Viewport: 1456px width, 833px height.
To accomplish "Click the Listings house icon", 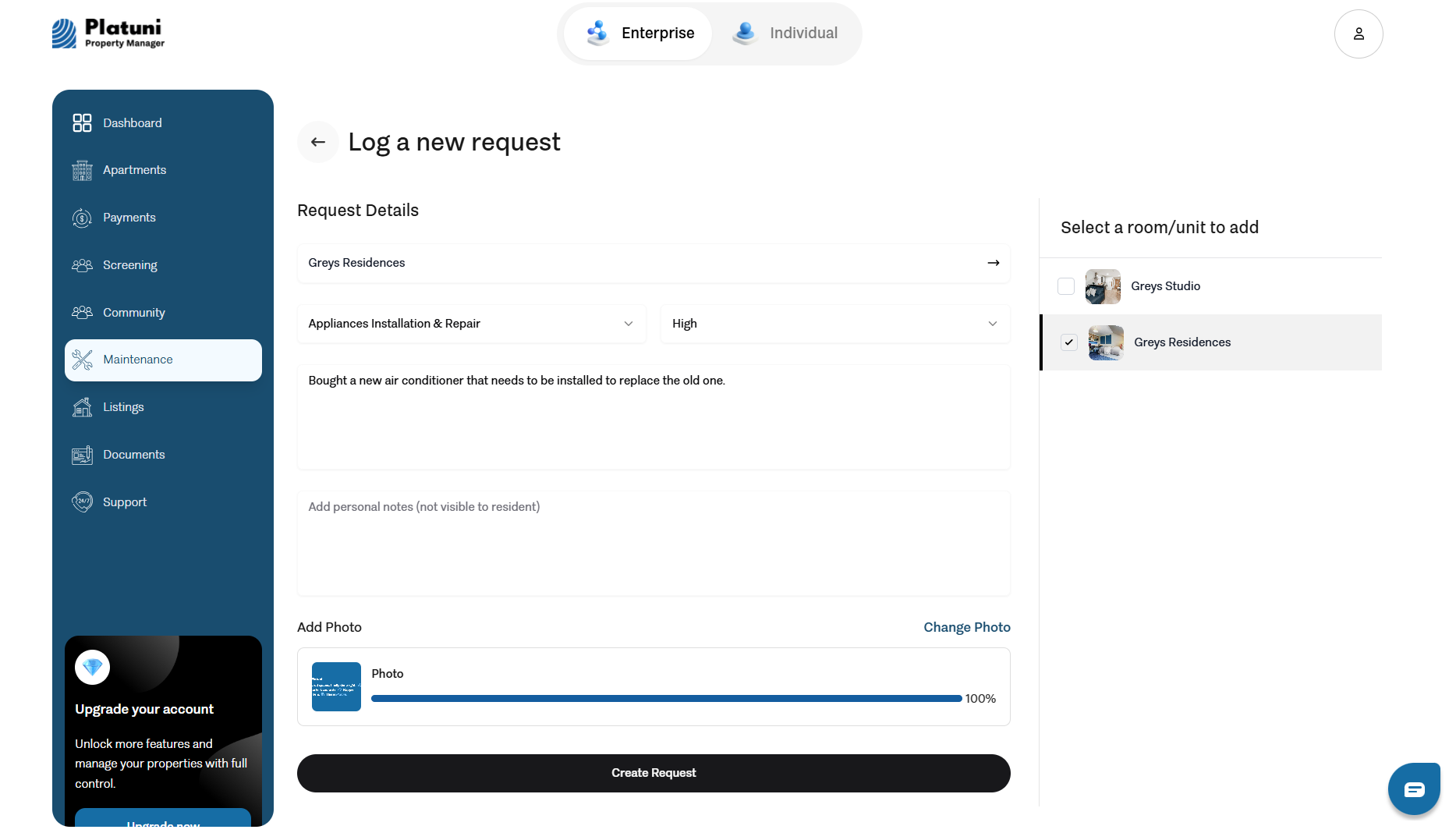I will tap(82, 407).
